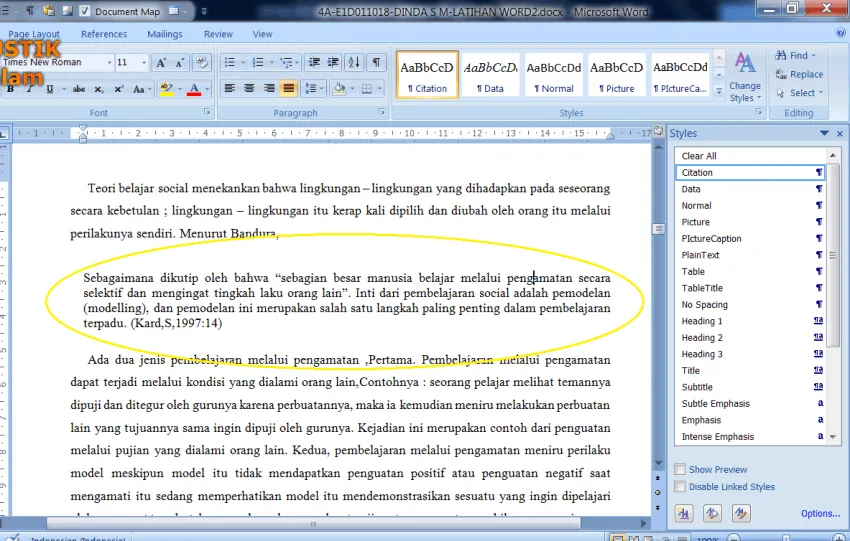This screenshot has width=850, height=541.
Task: Toggle Show/Hide paragraph marks icon
Action: click(x=376, y=62)
